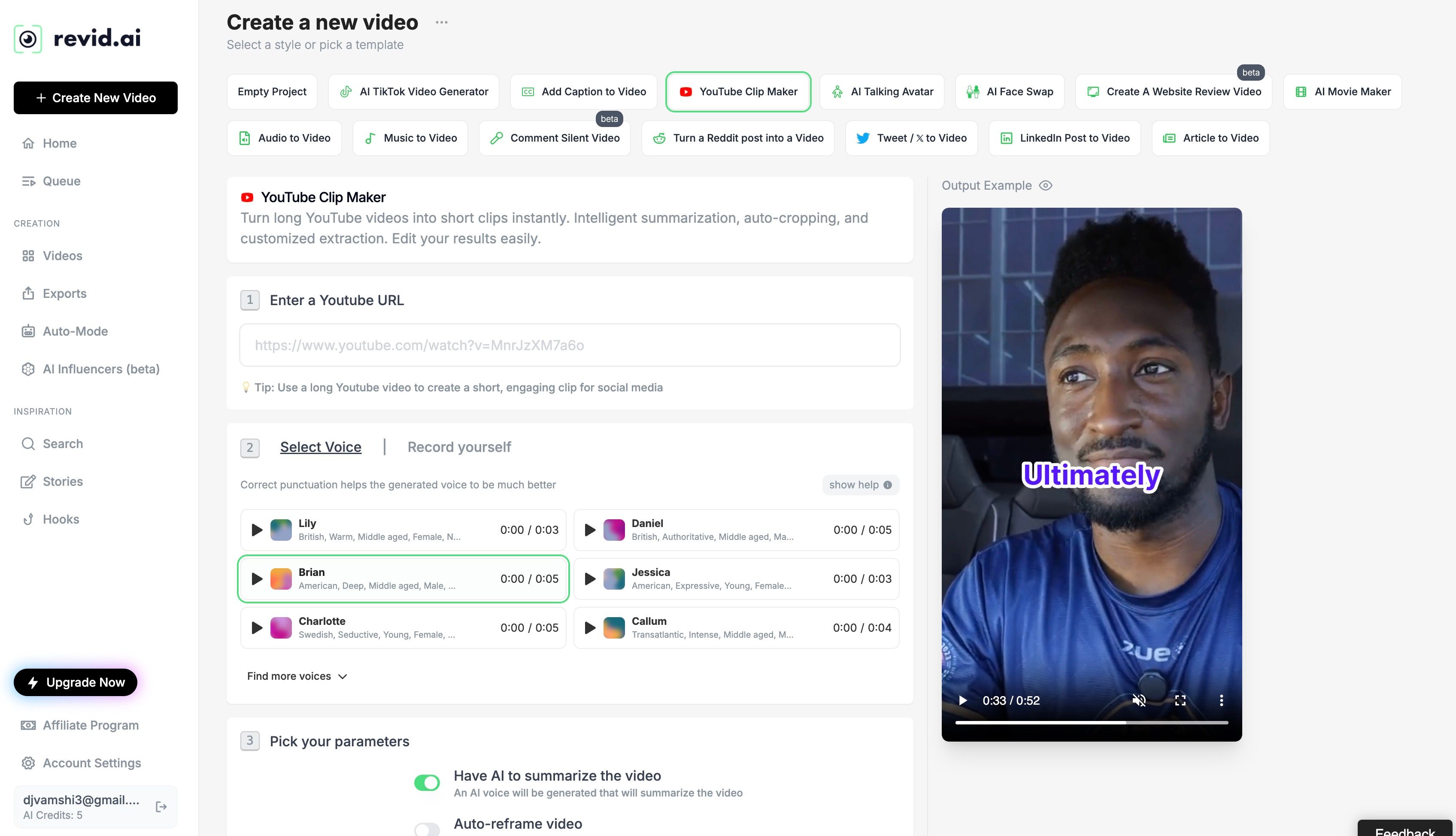Click the Upgrade Now button
The image size is (1456, 836).
[75, 682]
